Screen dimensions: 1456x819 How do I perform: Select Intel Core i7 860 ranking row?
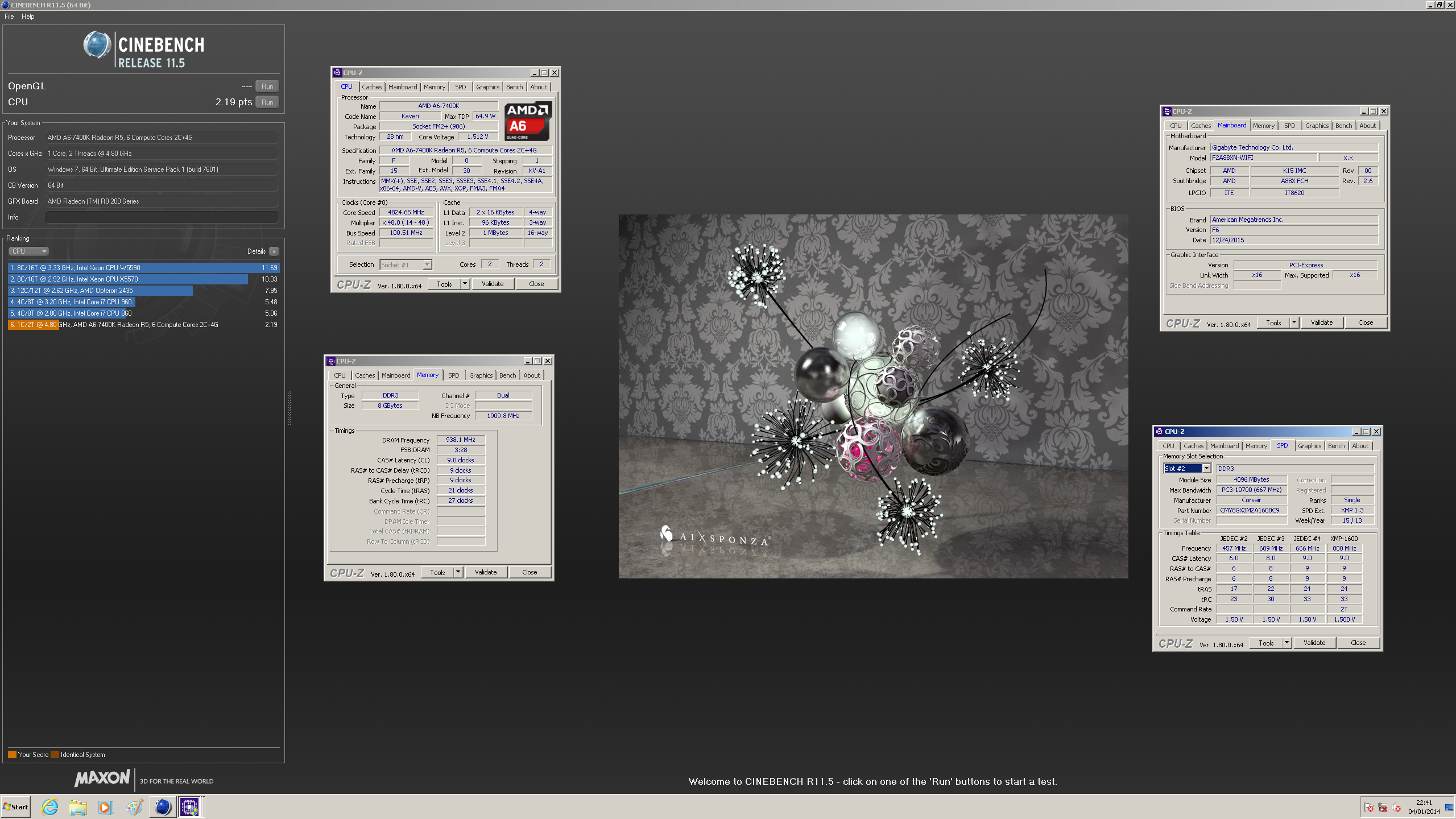click(143, 313)
